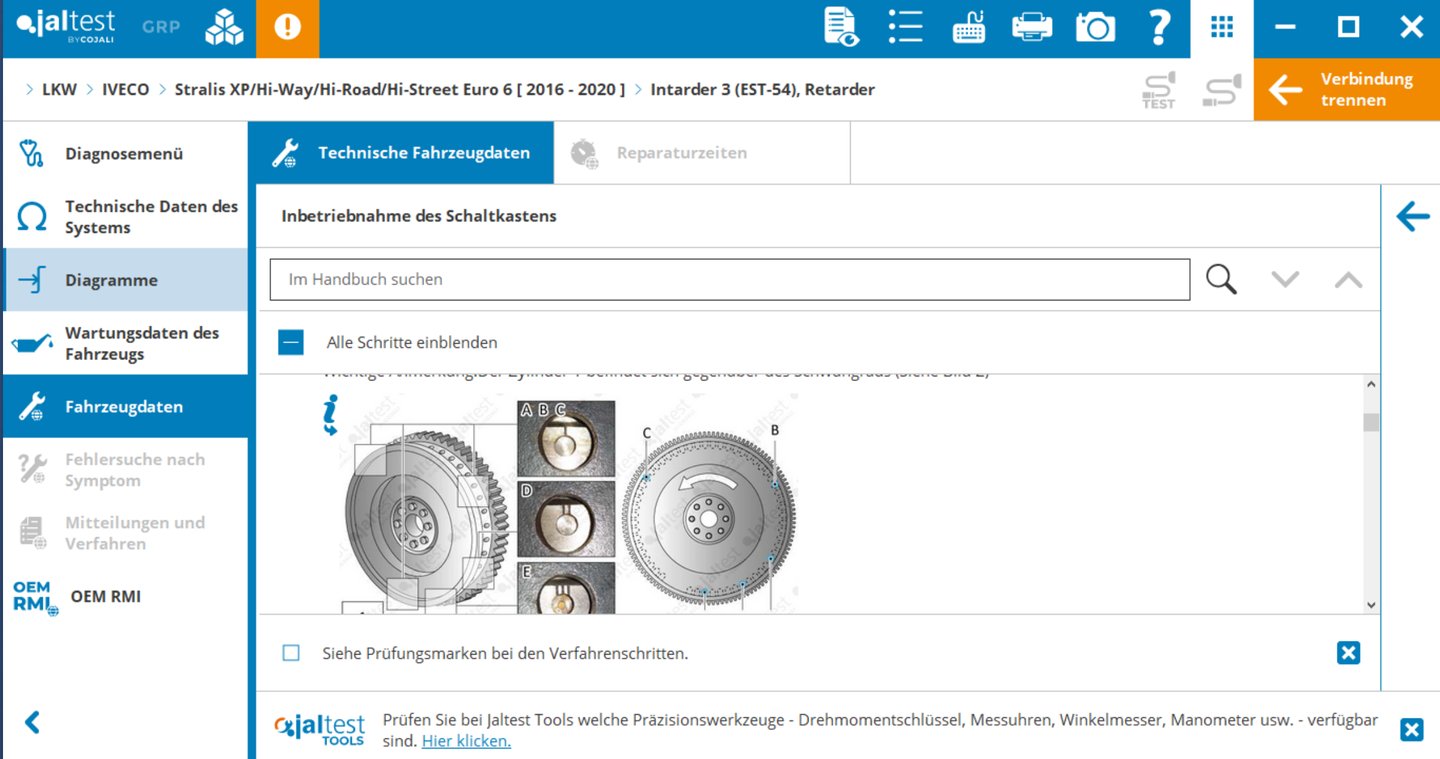
Task: Click the manual vertical scrollbar thumb
Action: pyautogui.click(x=1371, y=422)
